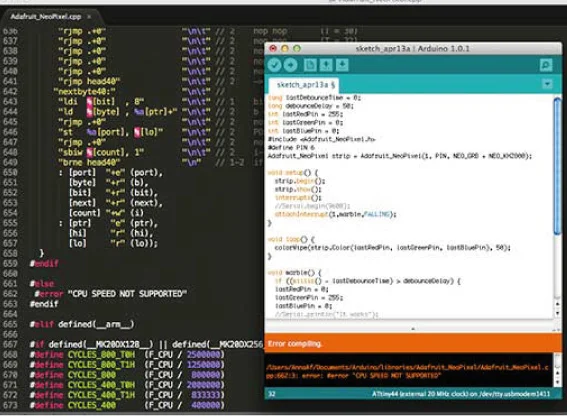Click the attachInterrupt line in the sketch
Screen dimensions: 567x419
pyautogui.click(x=336, y=214)
